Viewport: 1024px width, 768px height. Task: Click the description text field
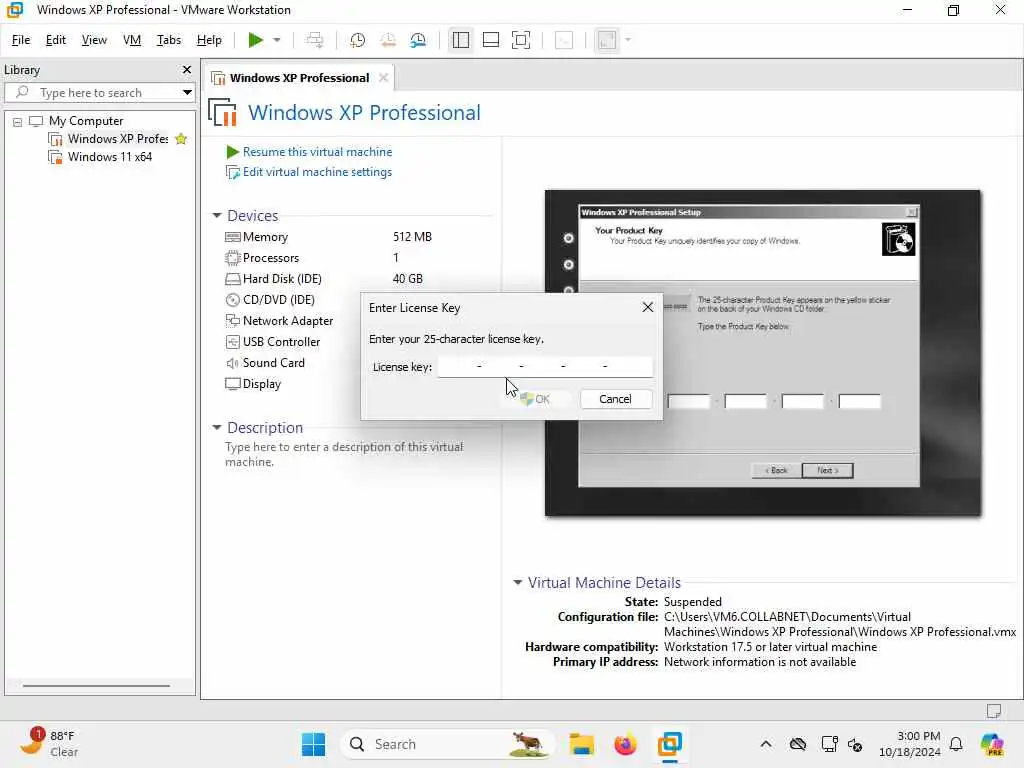344,454
